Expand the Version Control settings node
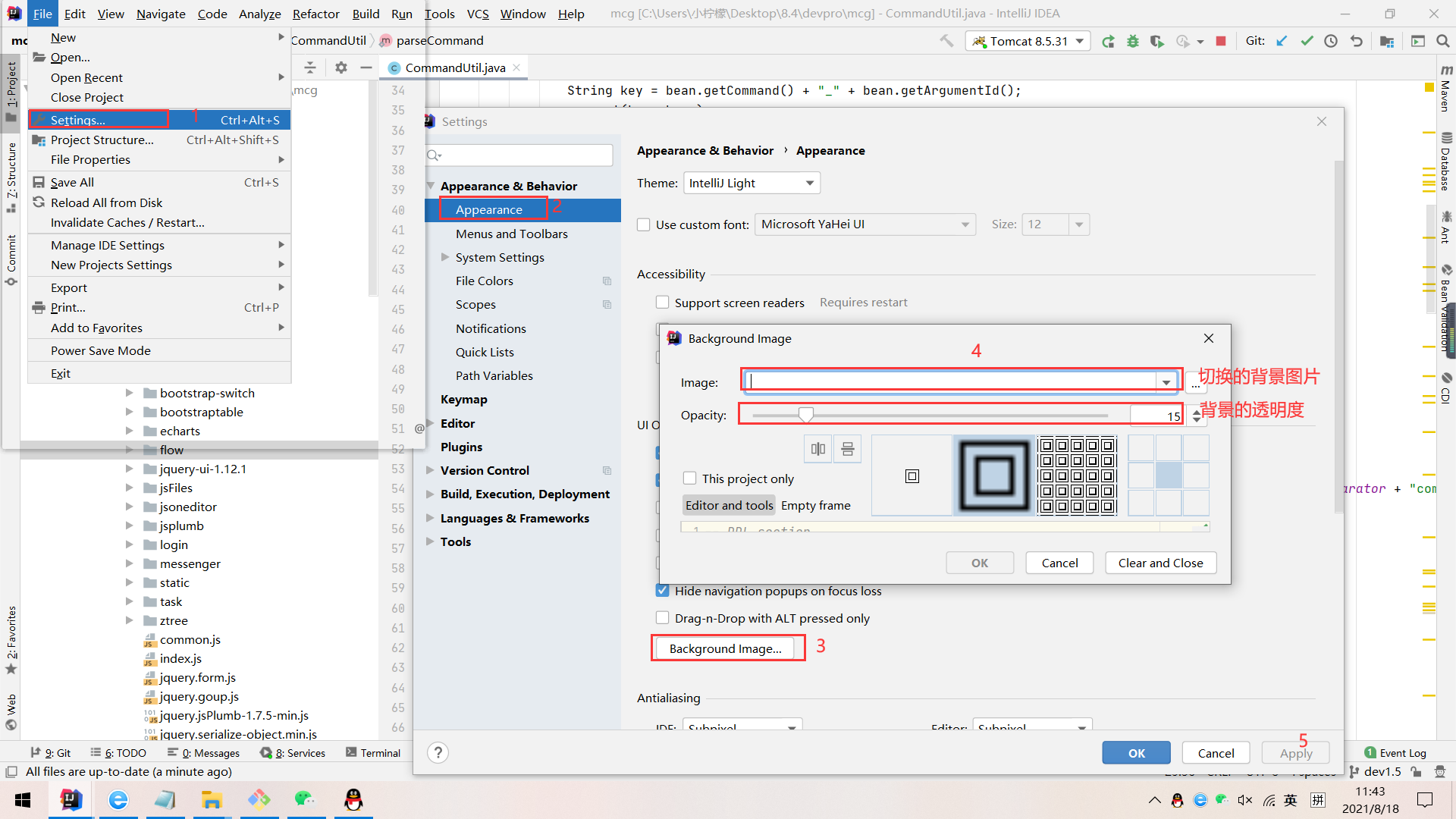 (430, 470)
